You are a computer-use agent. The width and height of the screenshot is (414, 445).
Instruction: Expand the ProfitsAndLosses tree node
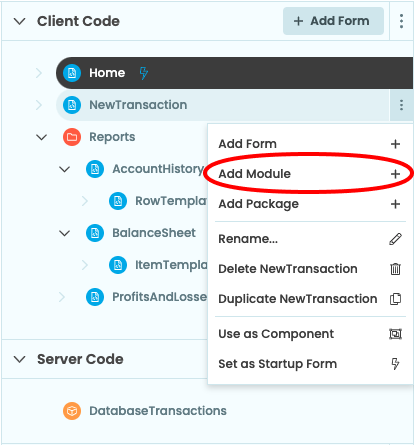coord(62,297)
